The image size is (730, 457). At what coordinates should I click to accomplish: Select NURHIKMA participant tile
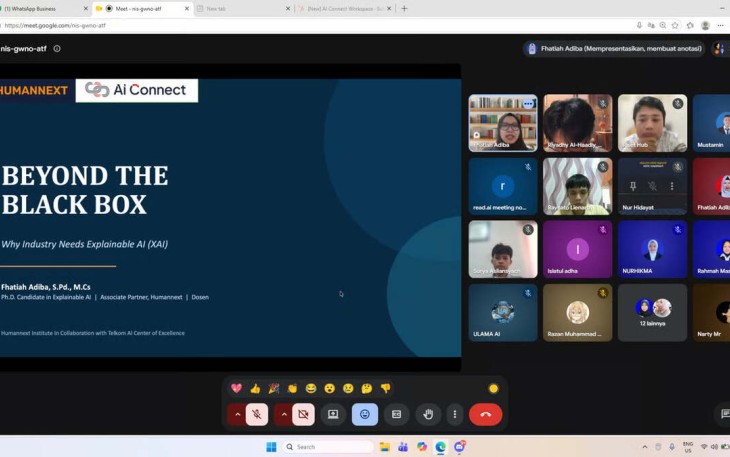click(652, 249)
